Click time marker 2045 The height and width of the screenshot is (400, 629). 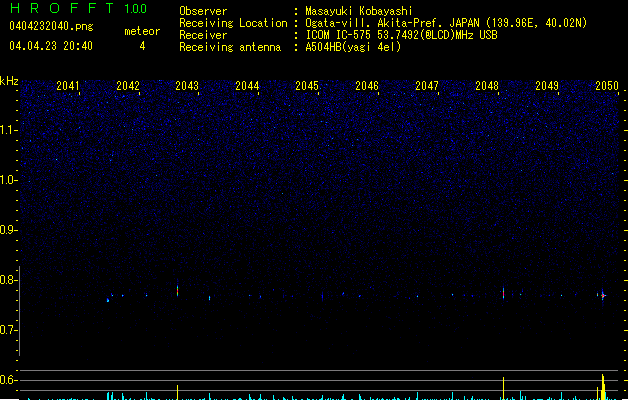pos(307,86)
